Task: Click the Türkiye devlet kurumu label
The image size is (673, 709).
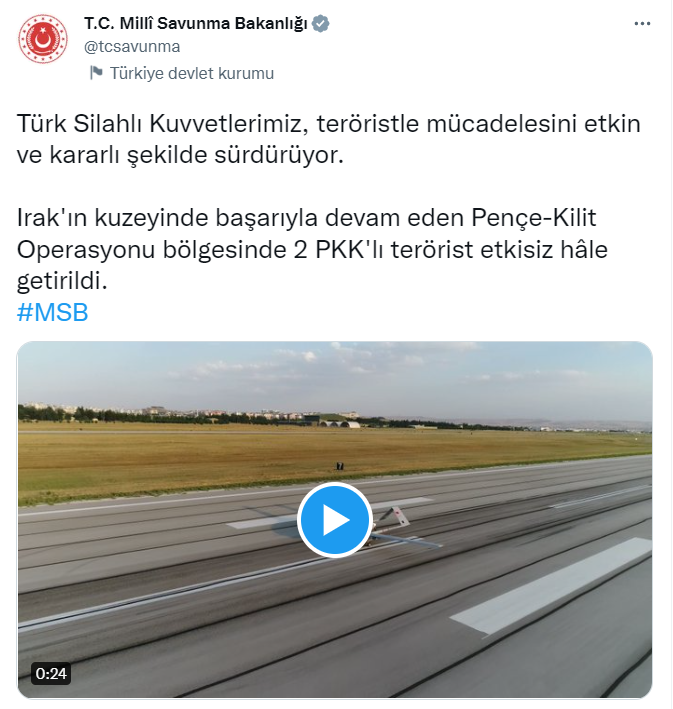Action: (192, 73)
